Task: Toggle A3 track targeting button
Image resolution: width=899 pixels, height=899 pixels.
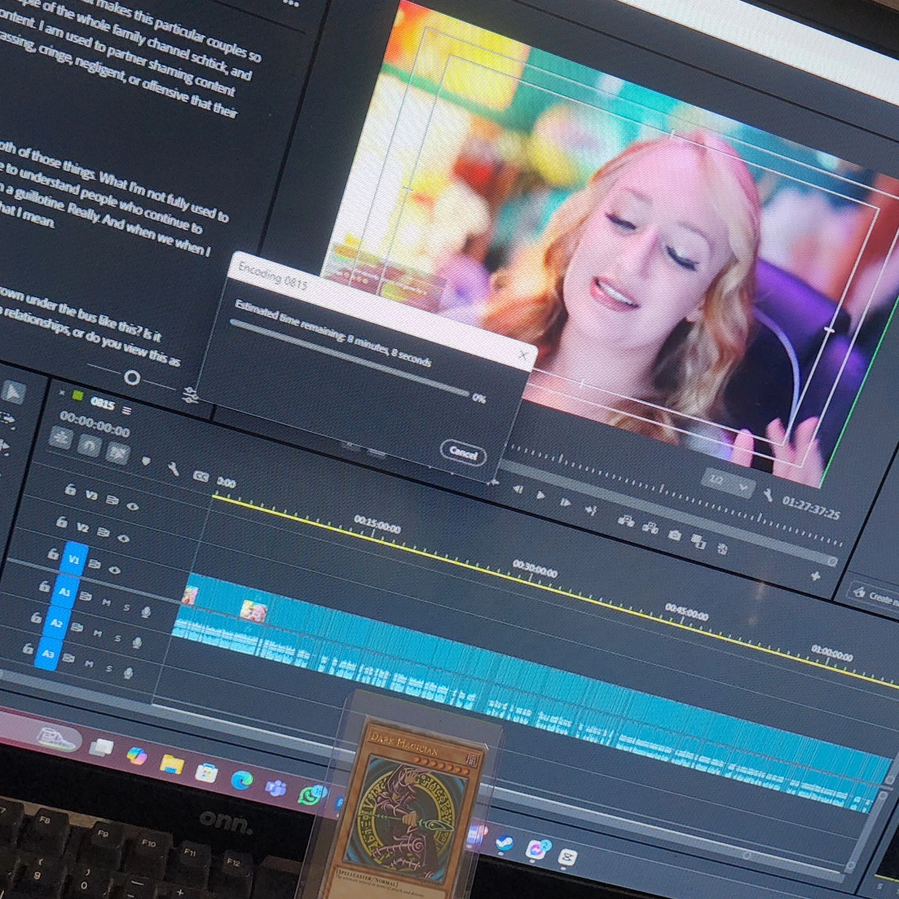Action: click(48, 654)
